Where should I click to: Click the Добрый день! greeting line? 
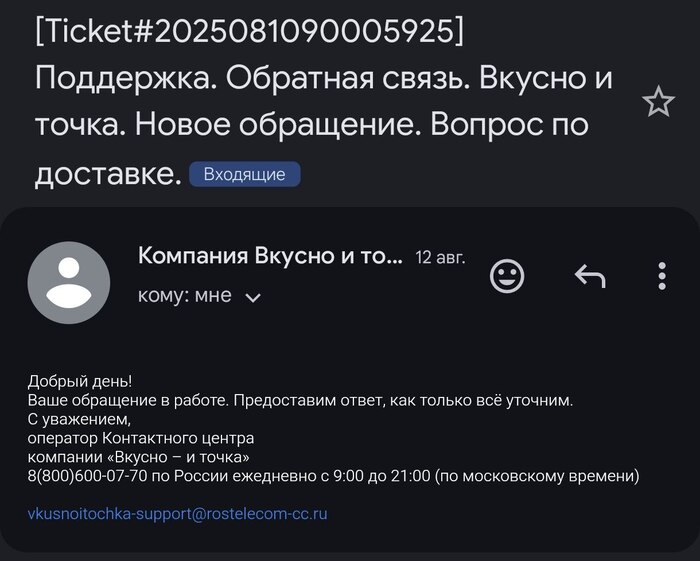pos(79,381)
